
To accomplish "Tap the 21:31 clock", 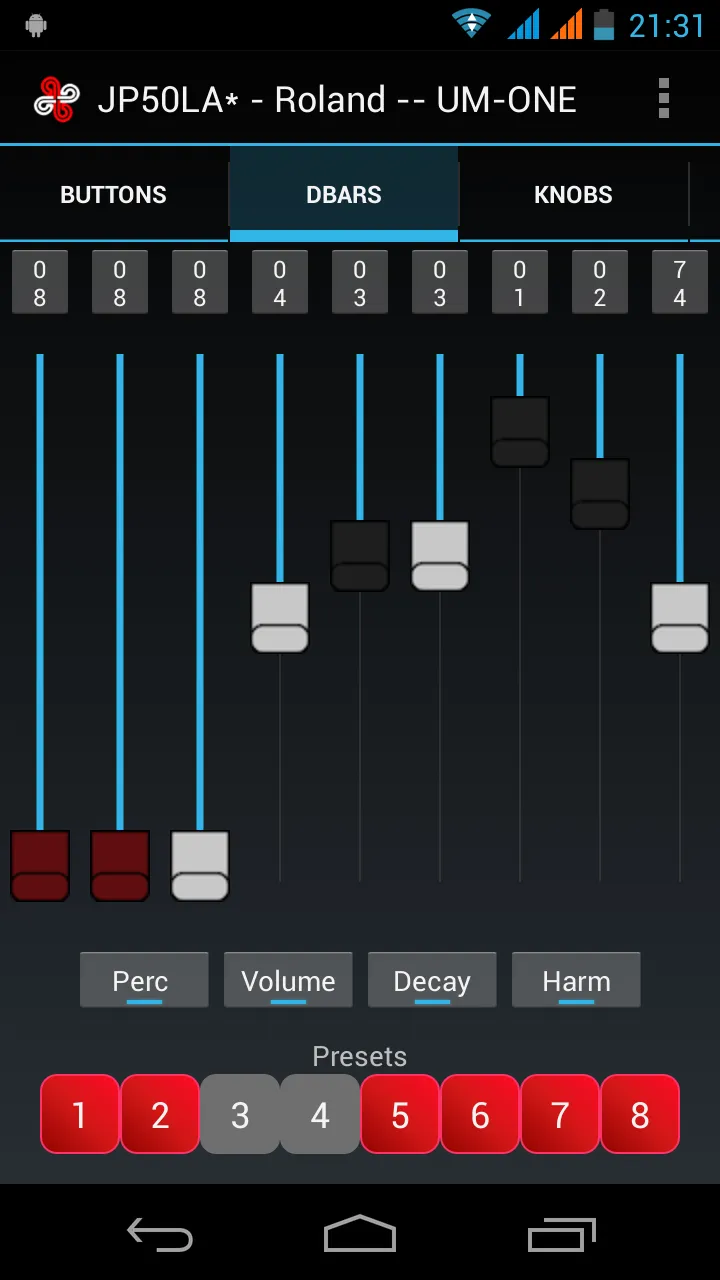I will point(666,25).
